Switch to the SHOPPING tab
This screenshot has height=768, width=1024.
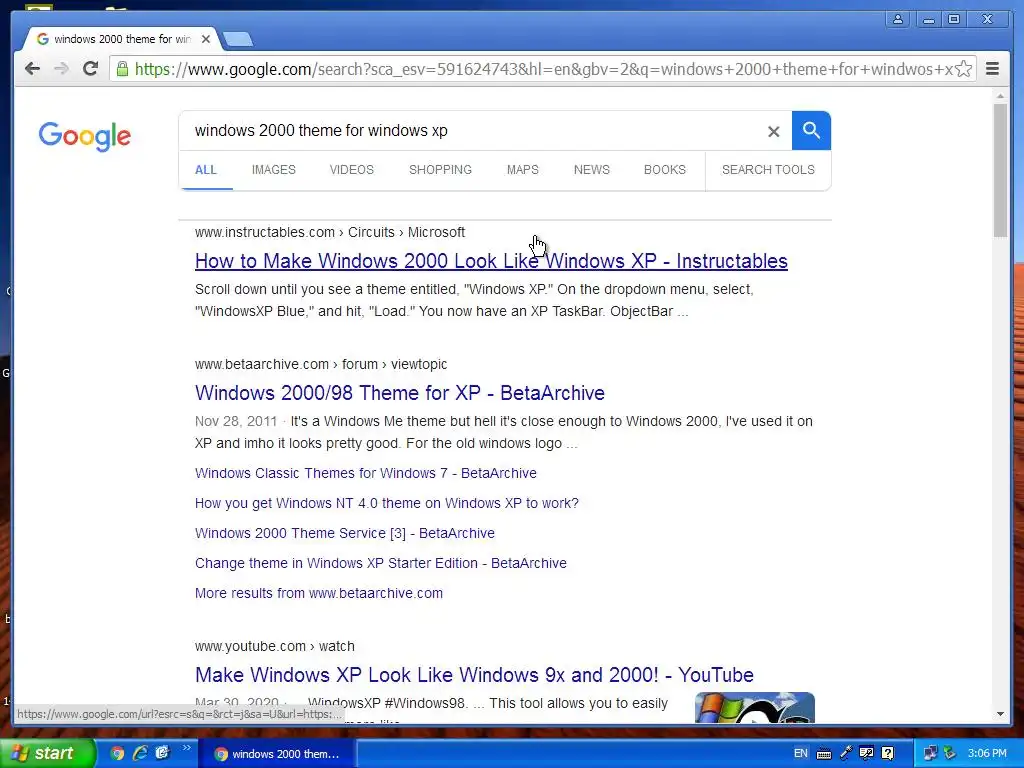(x=440, y=170)
